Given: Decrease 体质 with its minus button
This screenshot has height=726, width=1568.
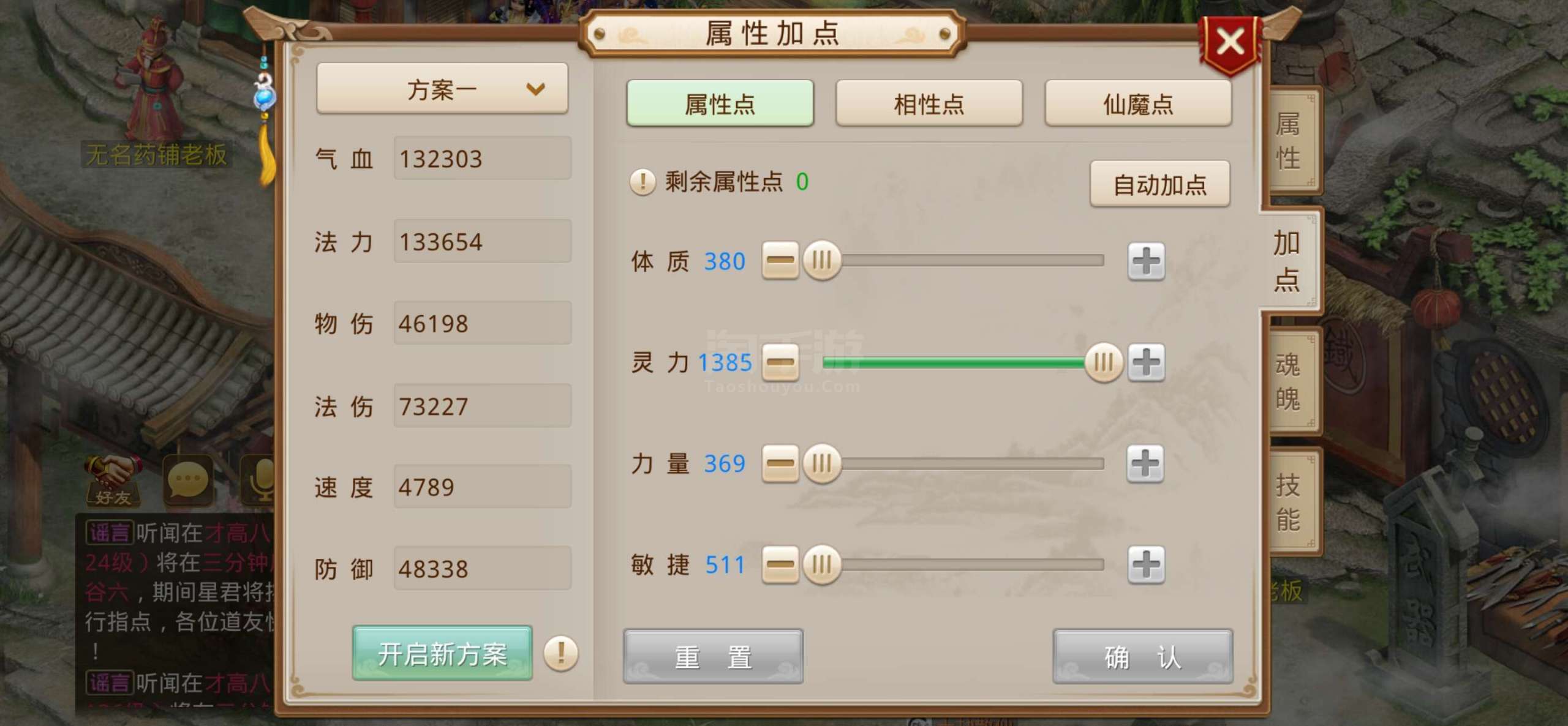Looking at the screenshot, I should (x=780, y=261).
